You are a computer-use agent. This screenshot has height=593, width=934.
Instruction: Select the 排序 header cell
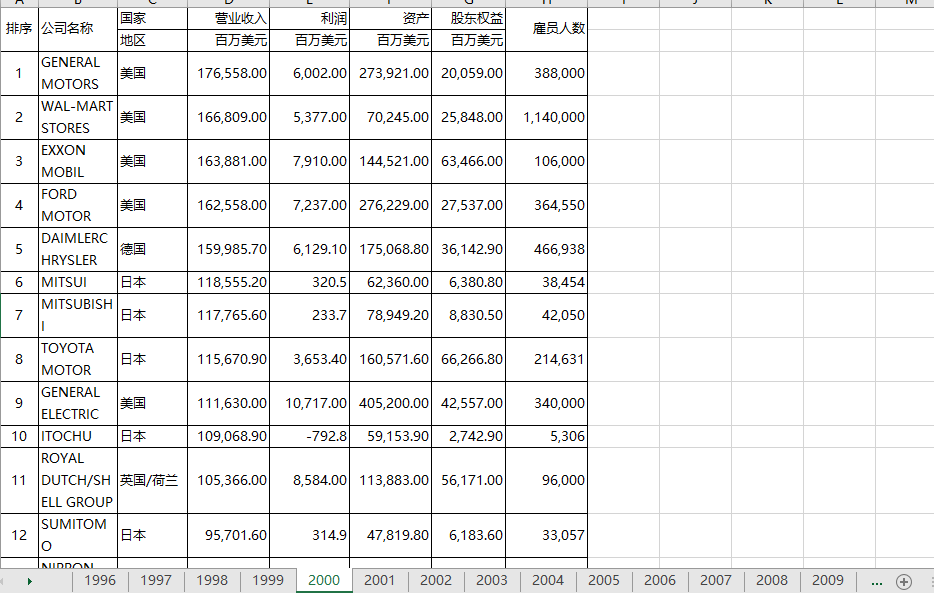(19, 29)
